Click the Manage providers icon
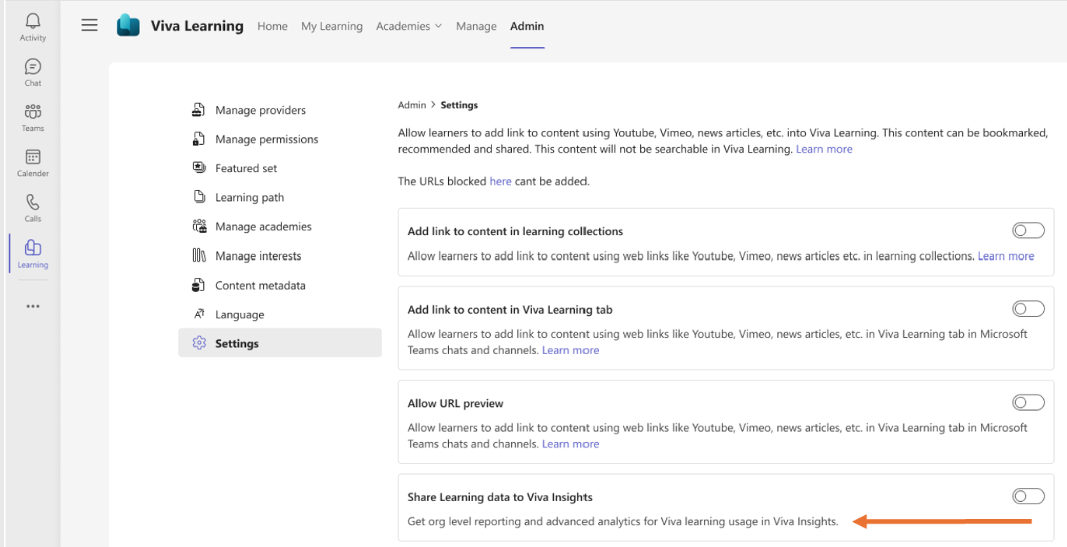 (199, 110)
